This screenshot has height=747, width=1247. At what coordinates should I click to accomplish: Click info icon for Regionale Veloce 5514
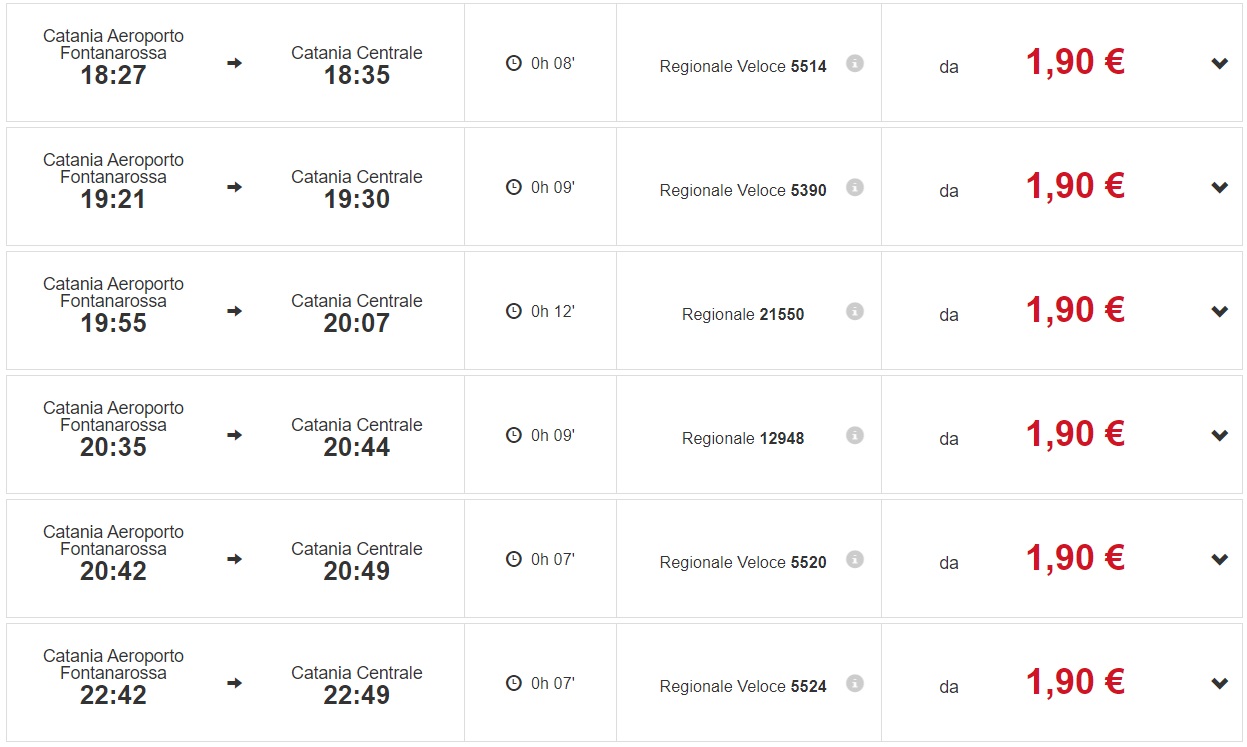pyautogui.click(x=854, y=63)
